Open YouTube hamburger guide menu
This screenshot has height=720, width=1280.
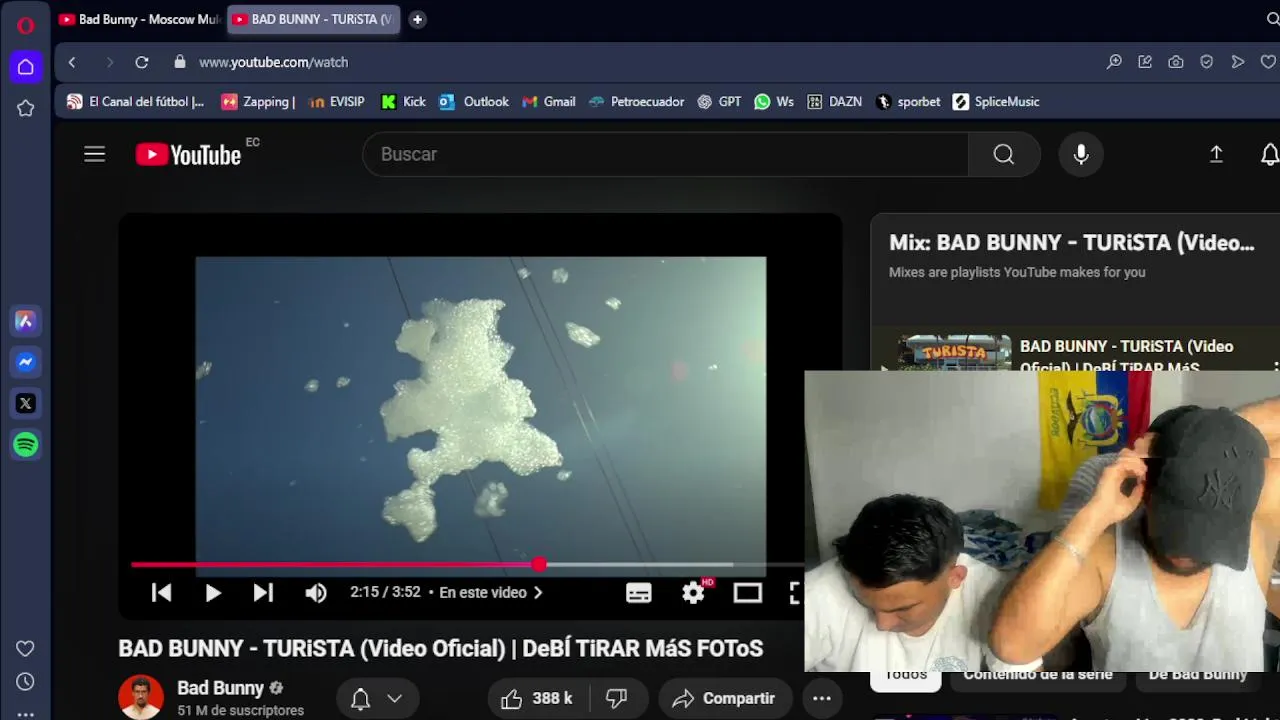(95, 154)
